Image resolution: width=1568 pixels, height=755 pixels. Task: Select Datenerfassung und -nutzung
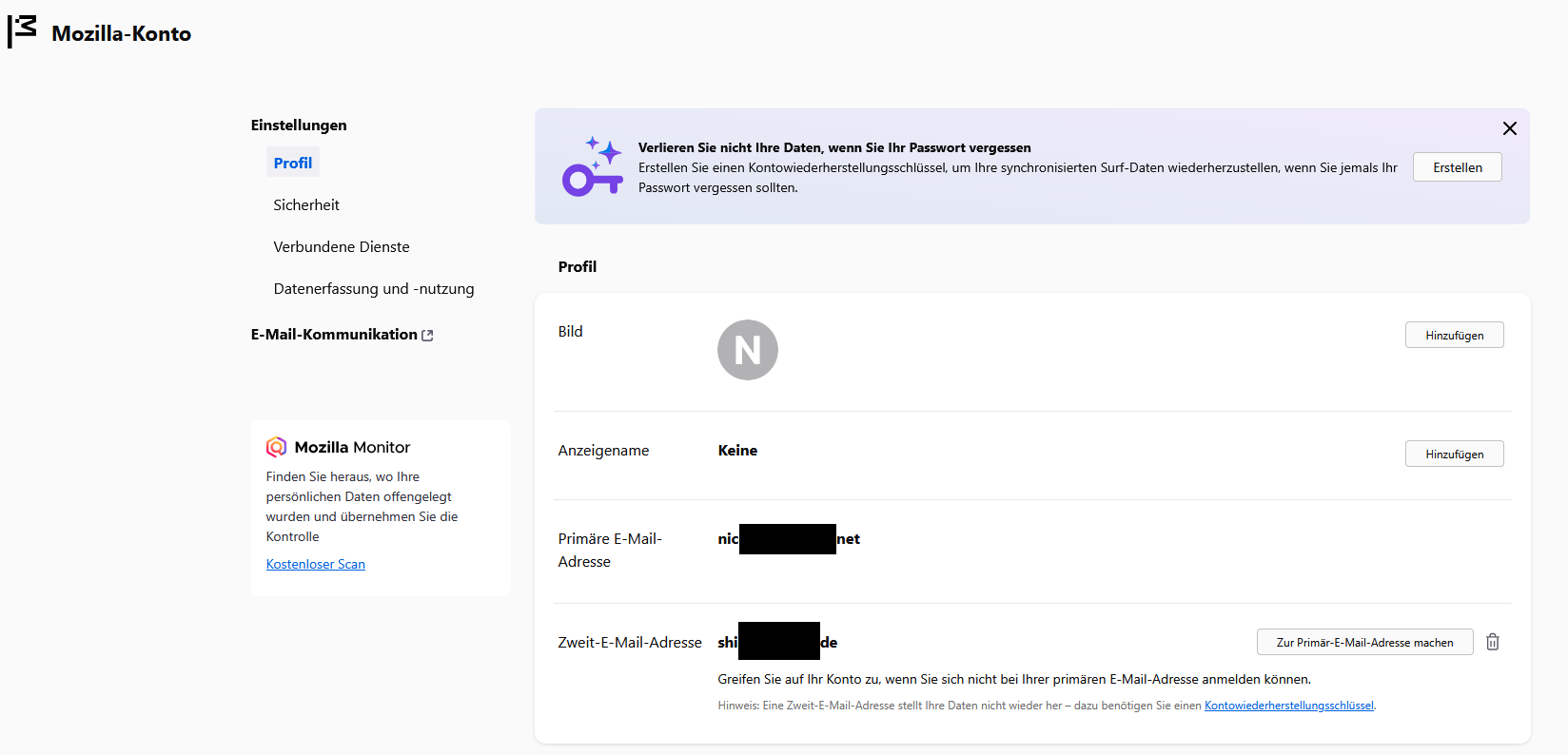374,289
